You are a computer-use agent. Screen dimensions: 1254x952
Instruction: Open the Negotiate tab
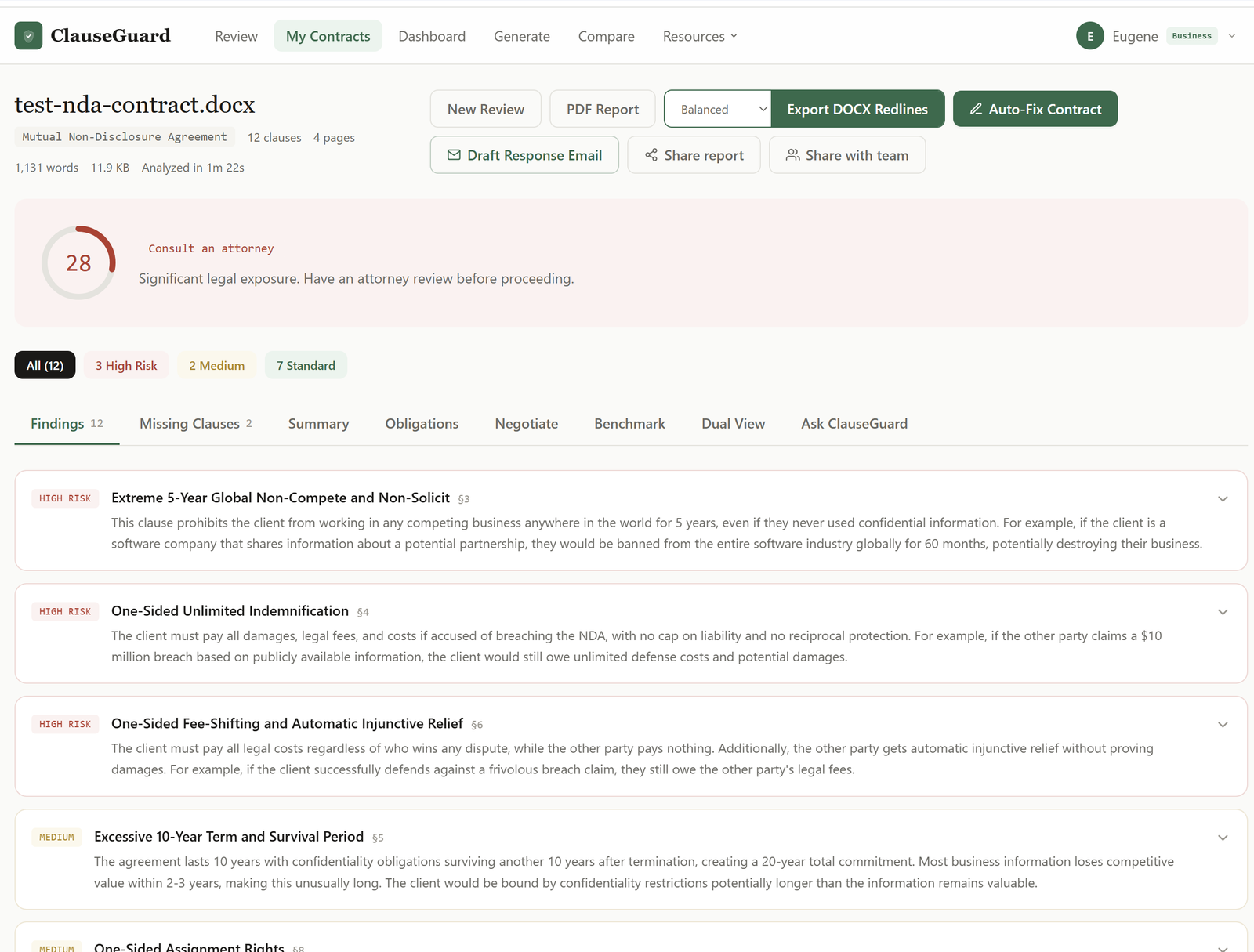(526, 424)
